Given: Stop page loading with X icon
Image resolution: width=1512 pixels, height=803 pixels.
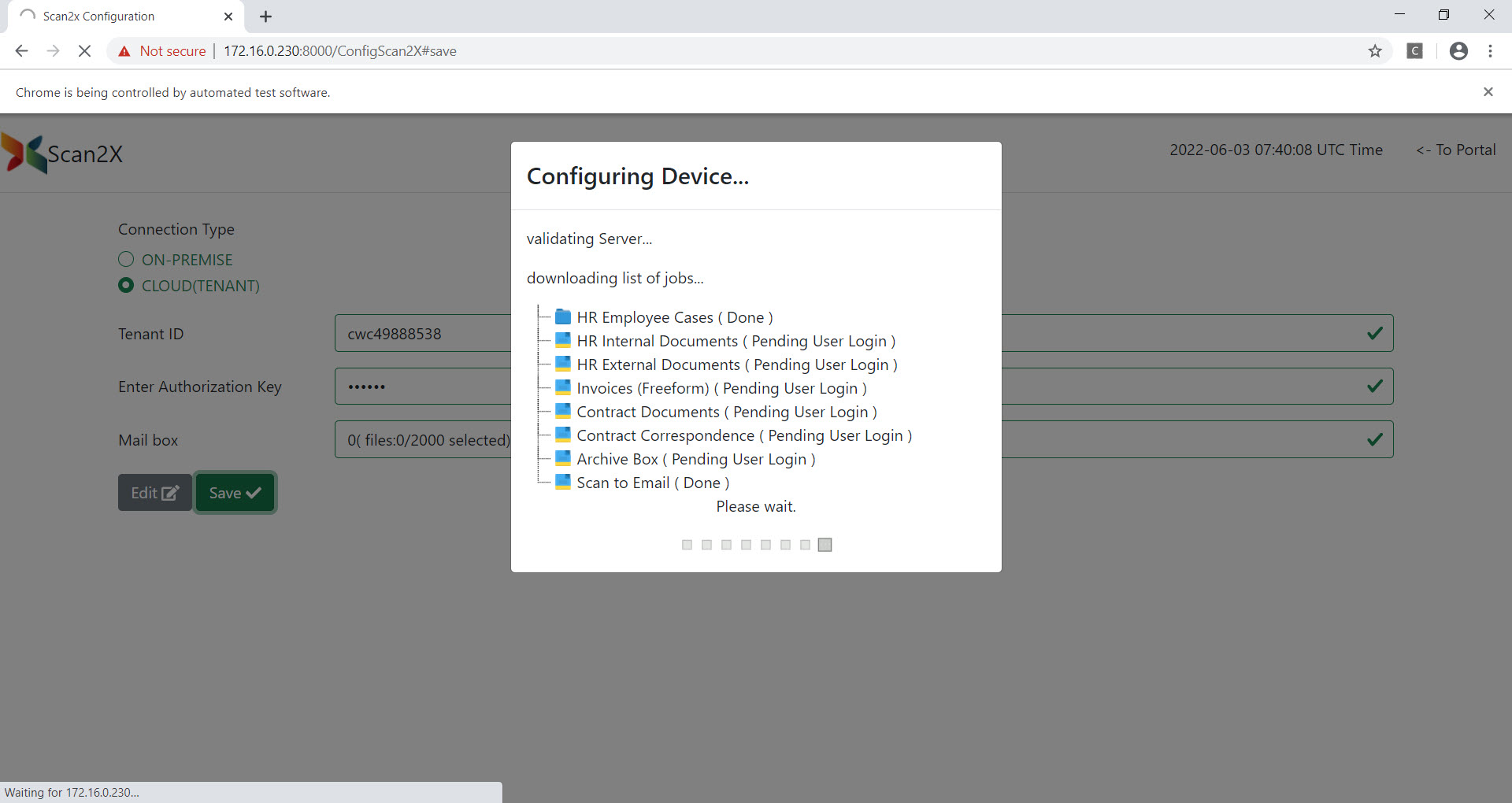Looking at the screenshot, I should 84,51.
